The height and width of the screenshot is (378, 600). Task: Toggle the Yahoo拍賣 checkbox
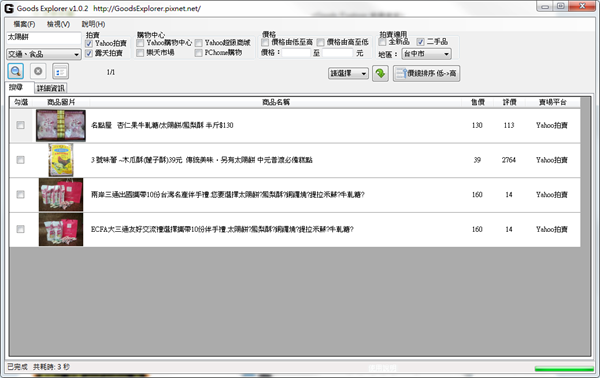coord(89,44)
